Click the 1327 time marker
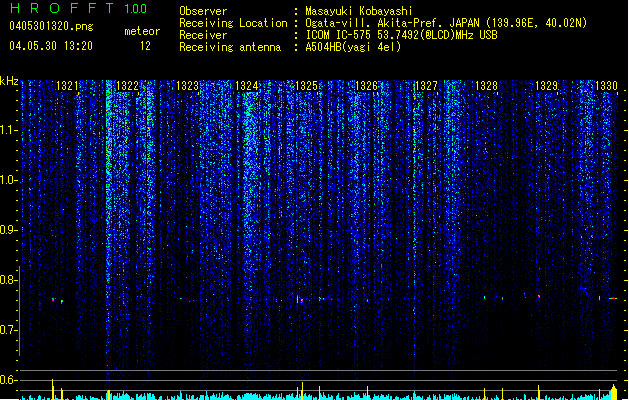Viewport: 629px width, 400px height. pos(426,86)
